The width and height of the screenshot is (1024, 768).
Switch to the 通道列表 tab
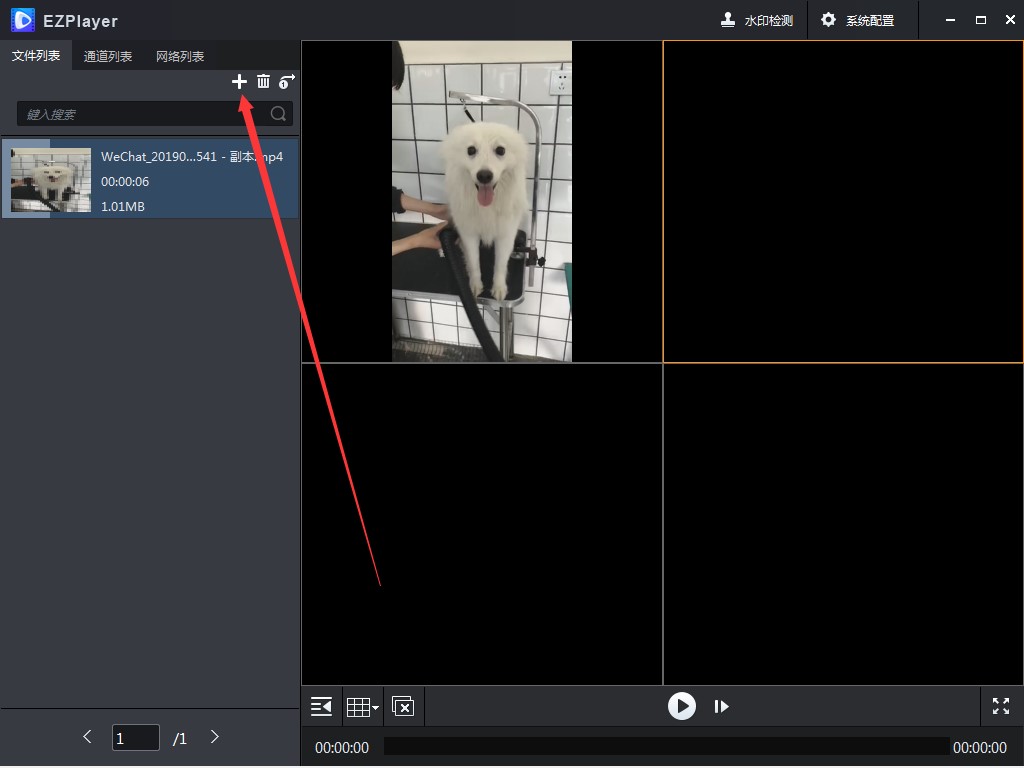pos(108,56)
